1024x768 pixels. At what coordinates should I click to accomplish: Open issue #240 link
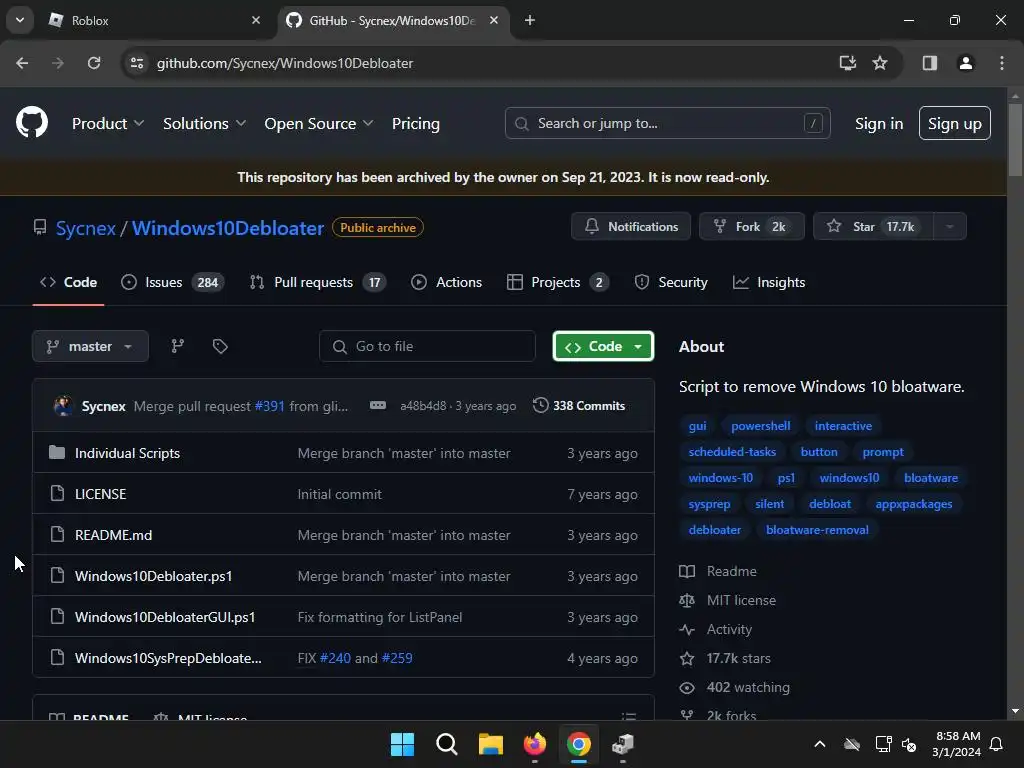[335, 658]
